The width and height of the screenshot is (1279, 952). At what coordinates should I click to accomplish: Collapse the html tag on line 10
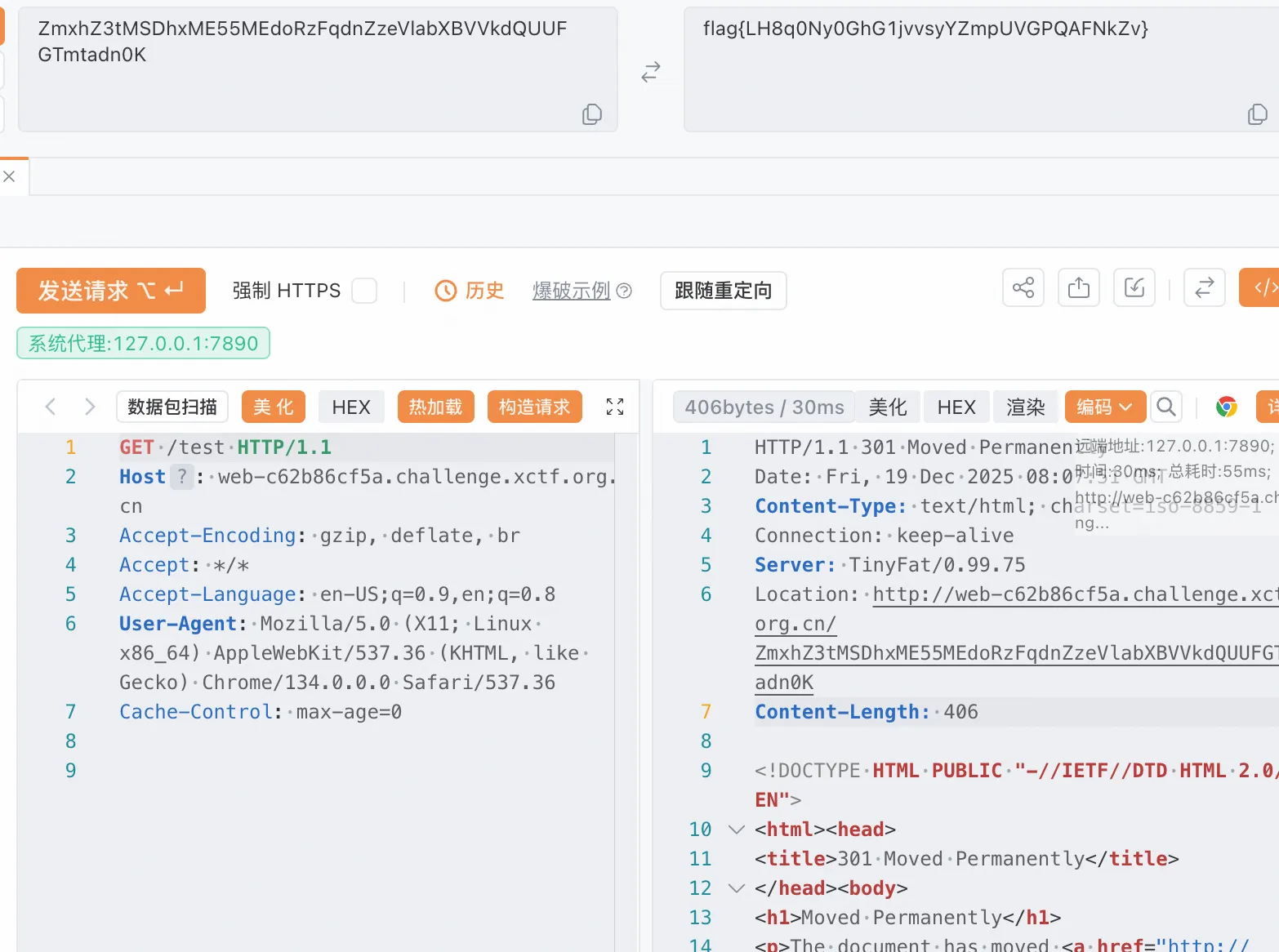point(736,830)
